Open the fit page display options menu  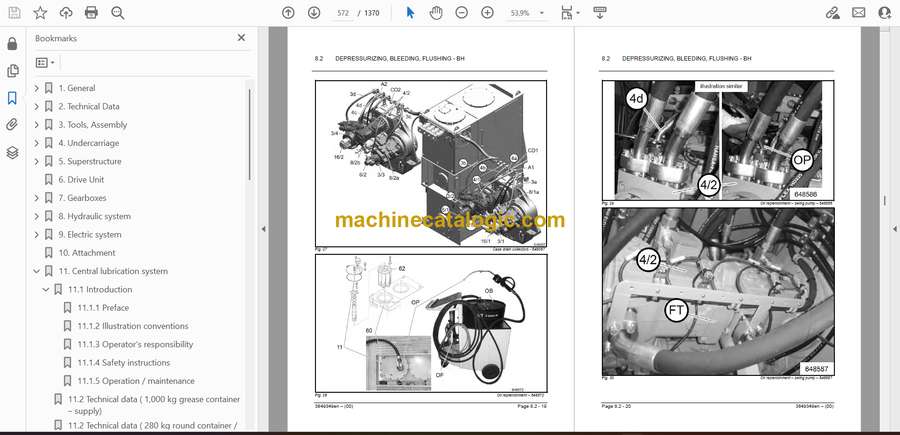[x=569, y=13]
